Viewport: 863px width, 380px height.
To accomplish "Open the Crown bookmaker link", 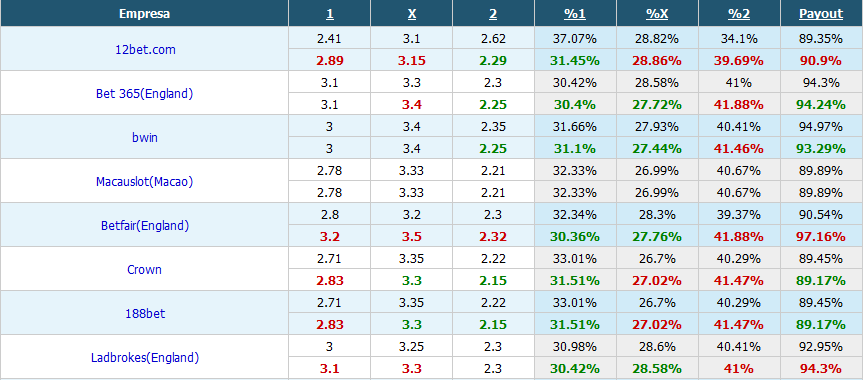I will pos(145,270).
